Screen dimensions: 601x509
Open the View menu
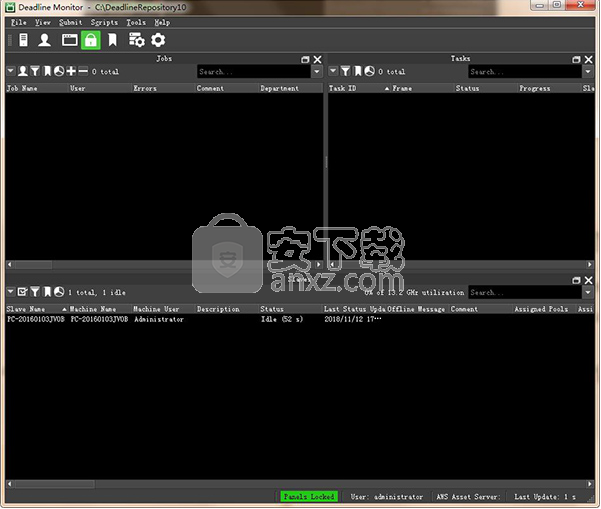tap(43, 22)
